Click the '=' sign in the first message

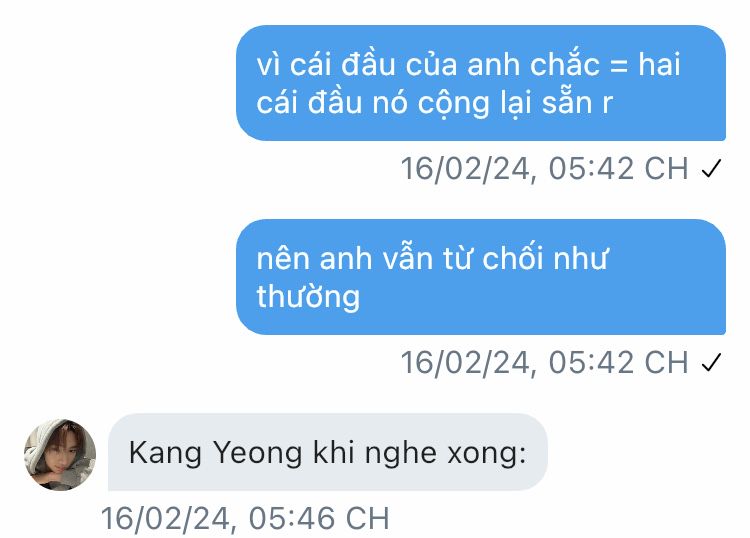pos(619,65)
